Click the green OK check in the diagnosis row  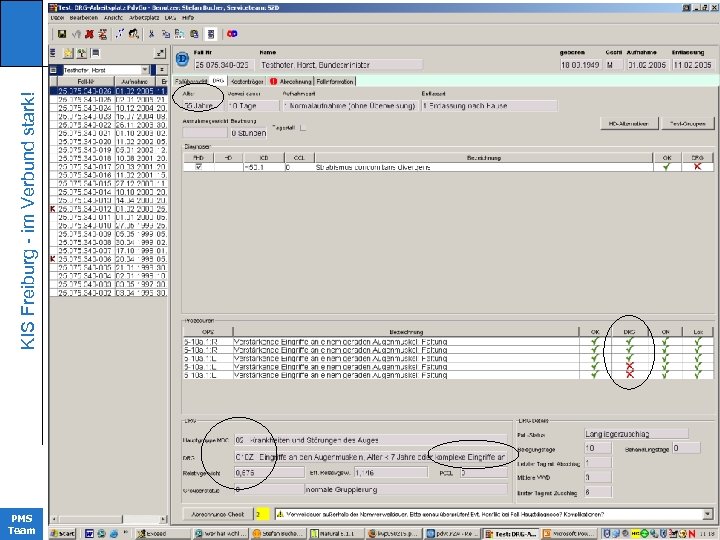click(666, 167)
